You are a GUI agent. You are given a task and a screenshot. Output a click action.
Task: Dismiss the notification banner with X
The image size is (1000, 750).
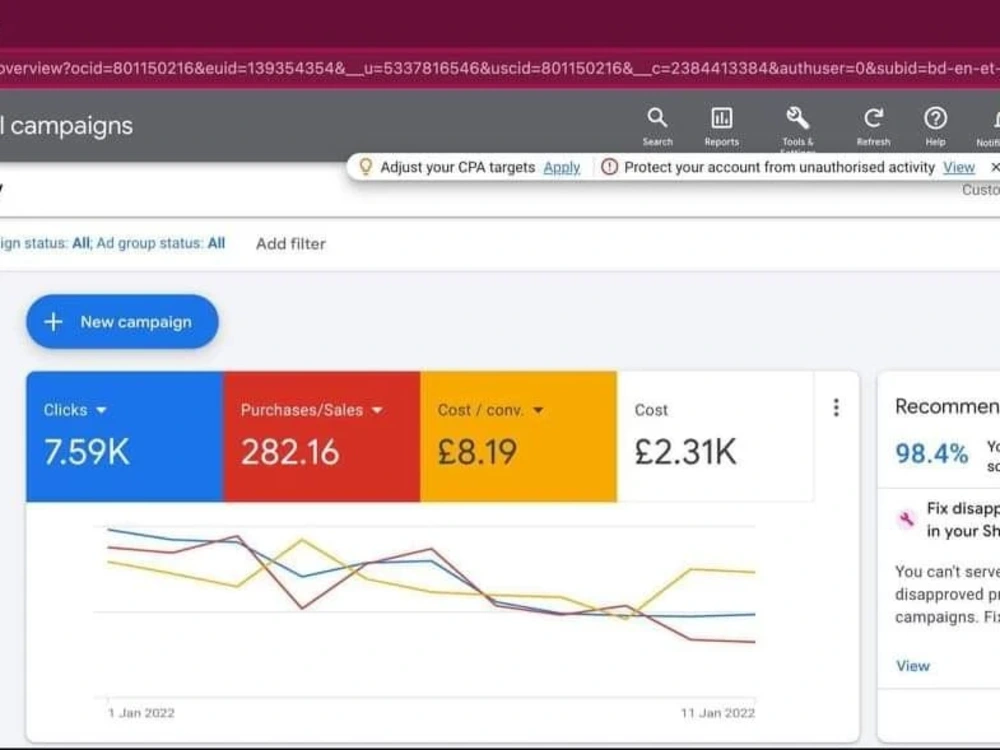point(994,167)
